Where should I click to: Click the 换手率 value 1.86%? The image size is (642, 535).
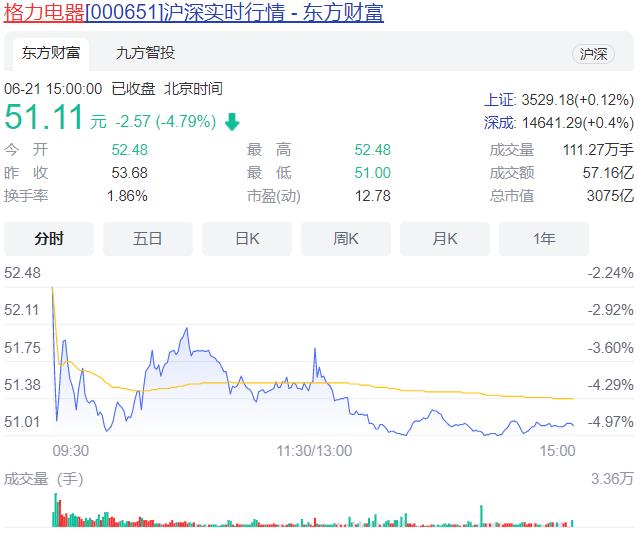(x=127, y=196)
